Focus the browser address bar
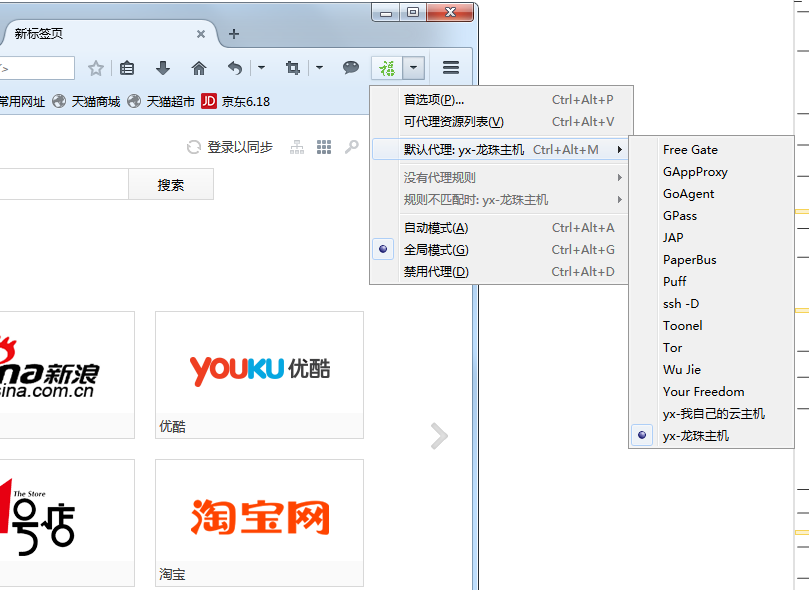The height and width of the screenshot is (590, 809). pos(37,68)
